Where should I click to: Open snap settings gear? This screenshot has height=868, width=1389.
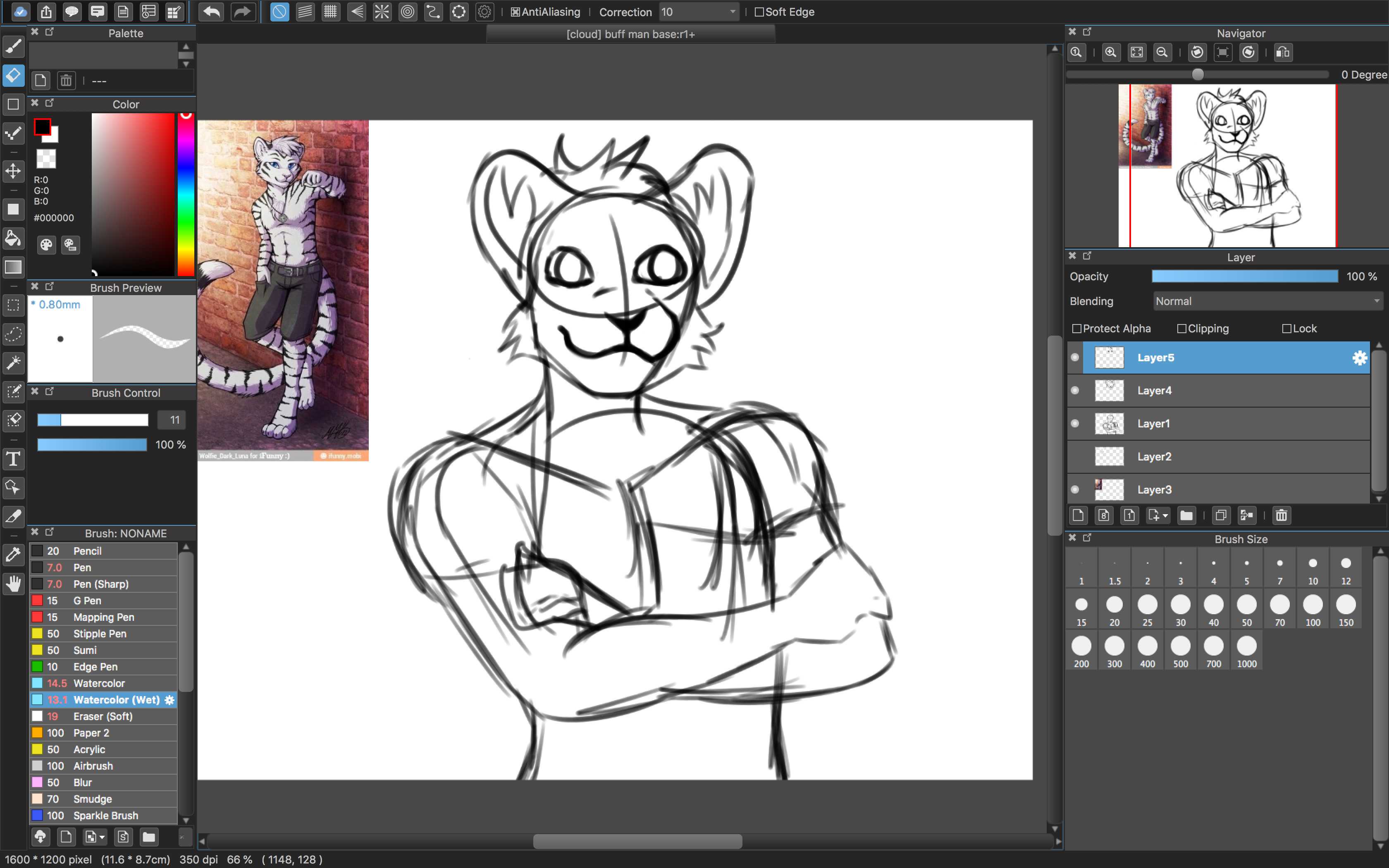point(484,12)
